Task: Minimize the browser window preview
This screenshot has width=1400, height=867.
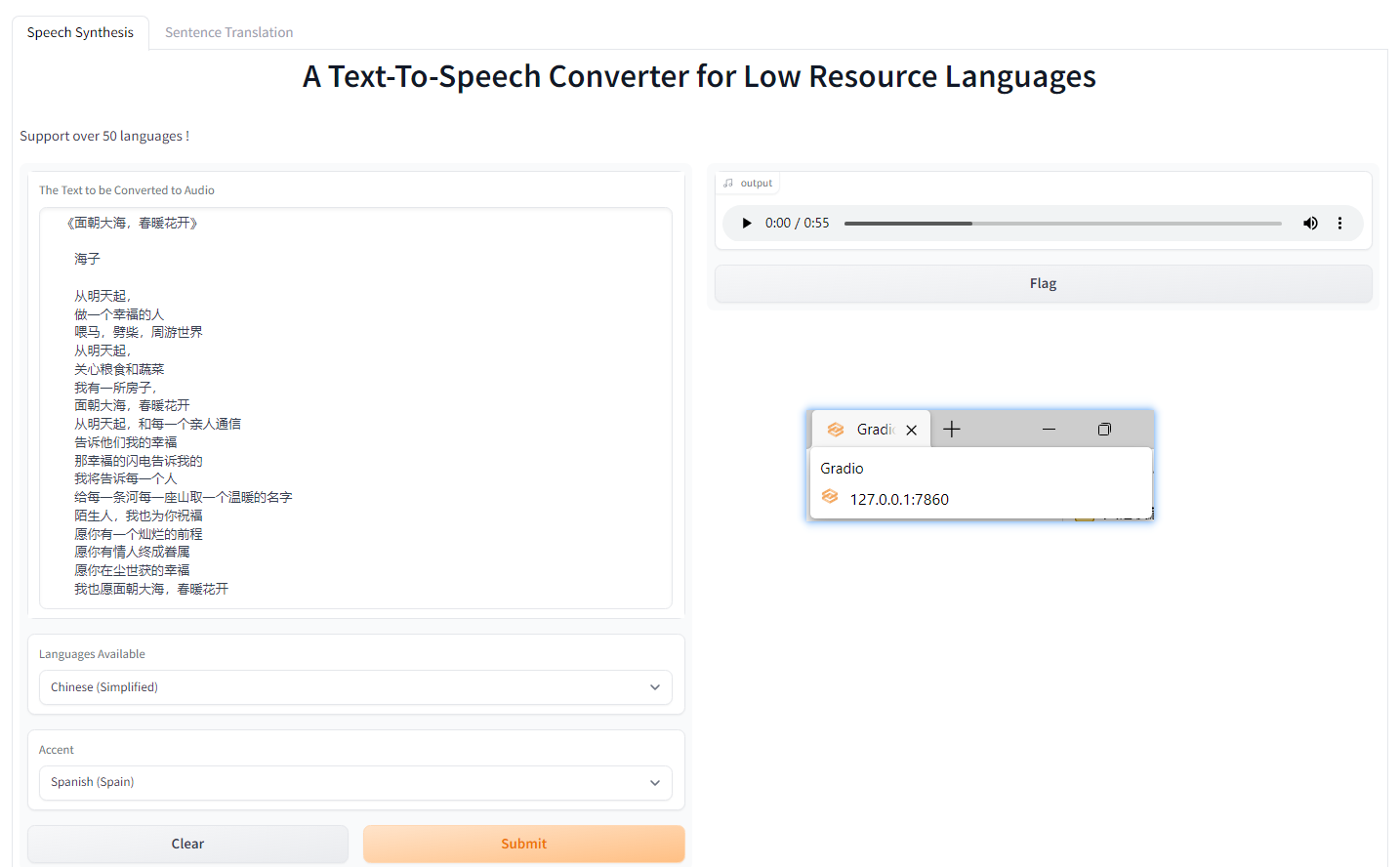Action: coord(1049,429)
